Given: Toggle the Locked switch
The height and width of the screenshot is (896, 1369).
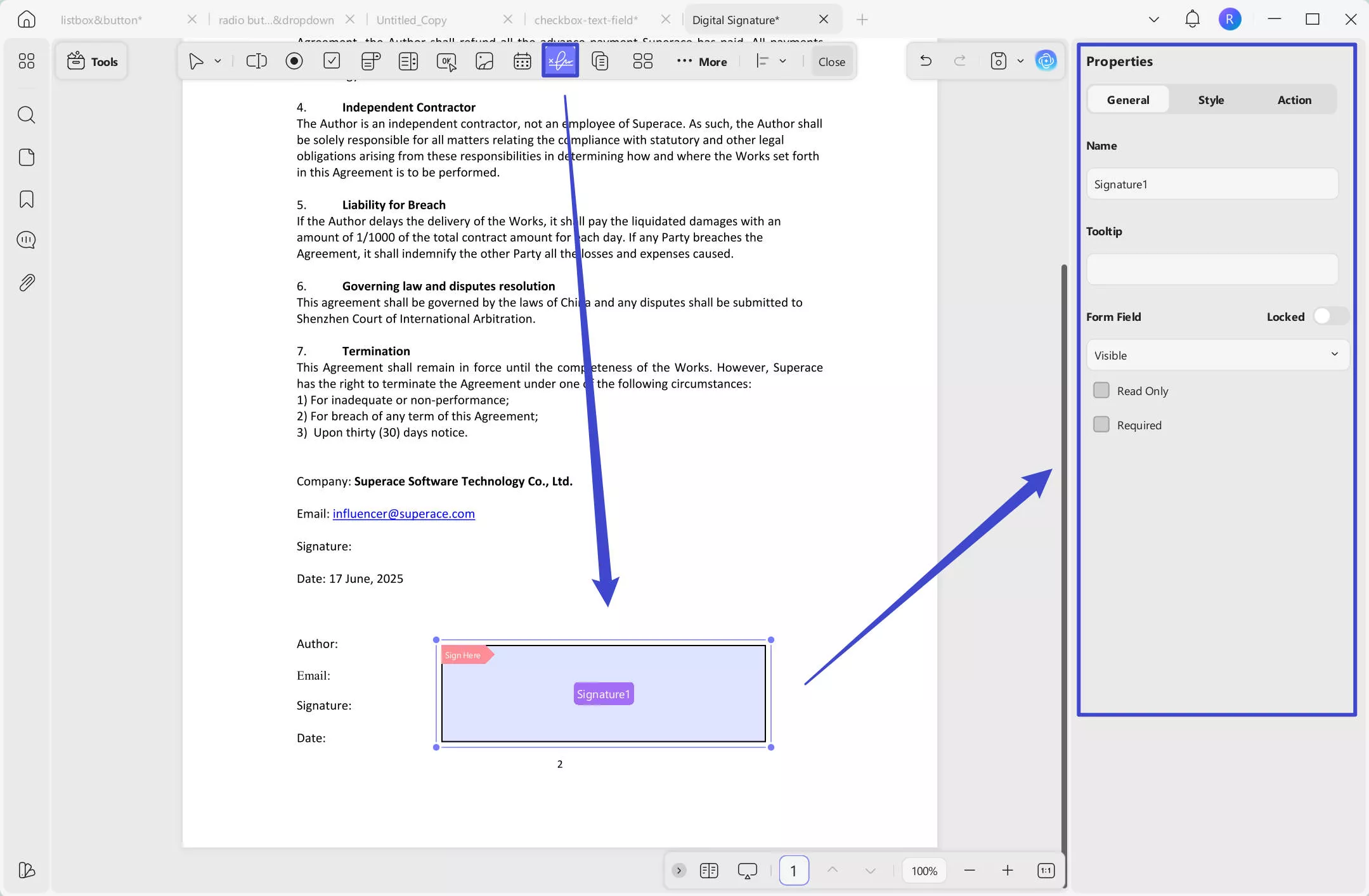Looking at the screenshot, I should pos(1330,316).
